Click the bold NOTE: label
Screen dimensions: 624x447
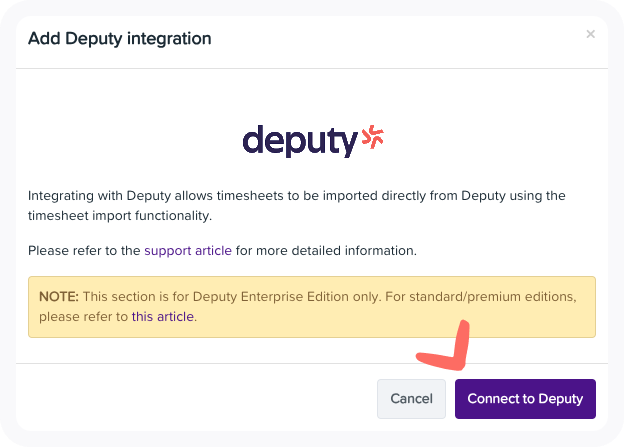click(59, 297)
